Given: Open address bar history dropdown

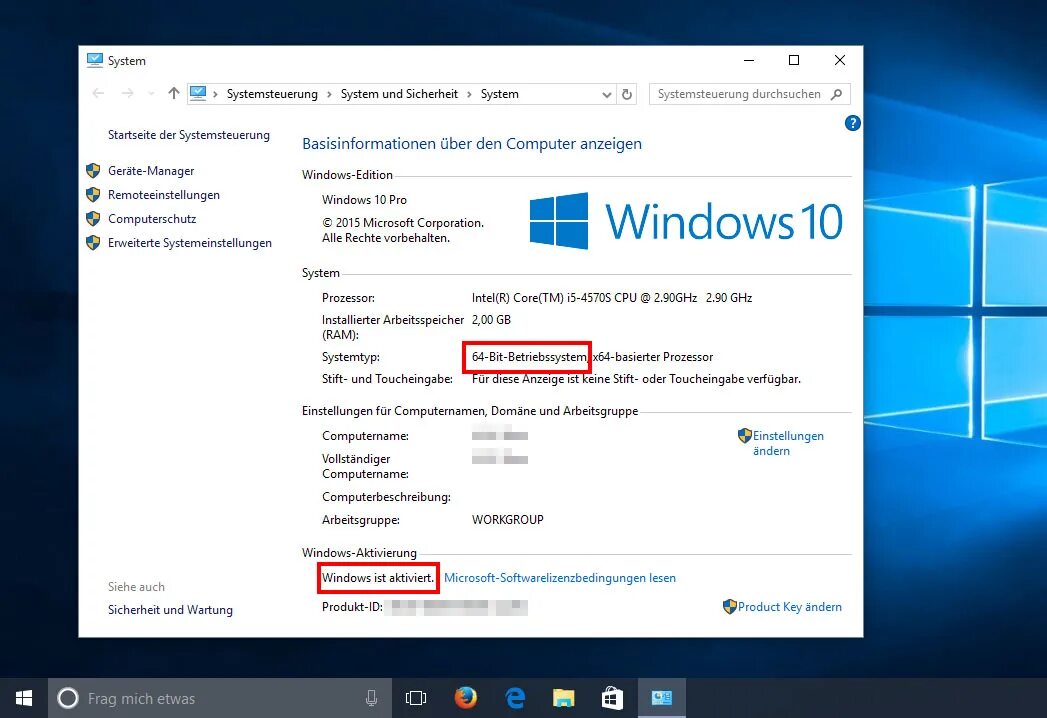Looking at the screenshot, I should [606, 94].
